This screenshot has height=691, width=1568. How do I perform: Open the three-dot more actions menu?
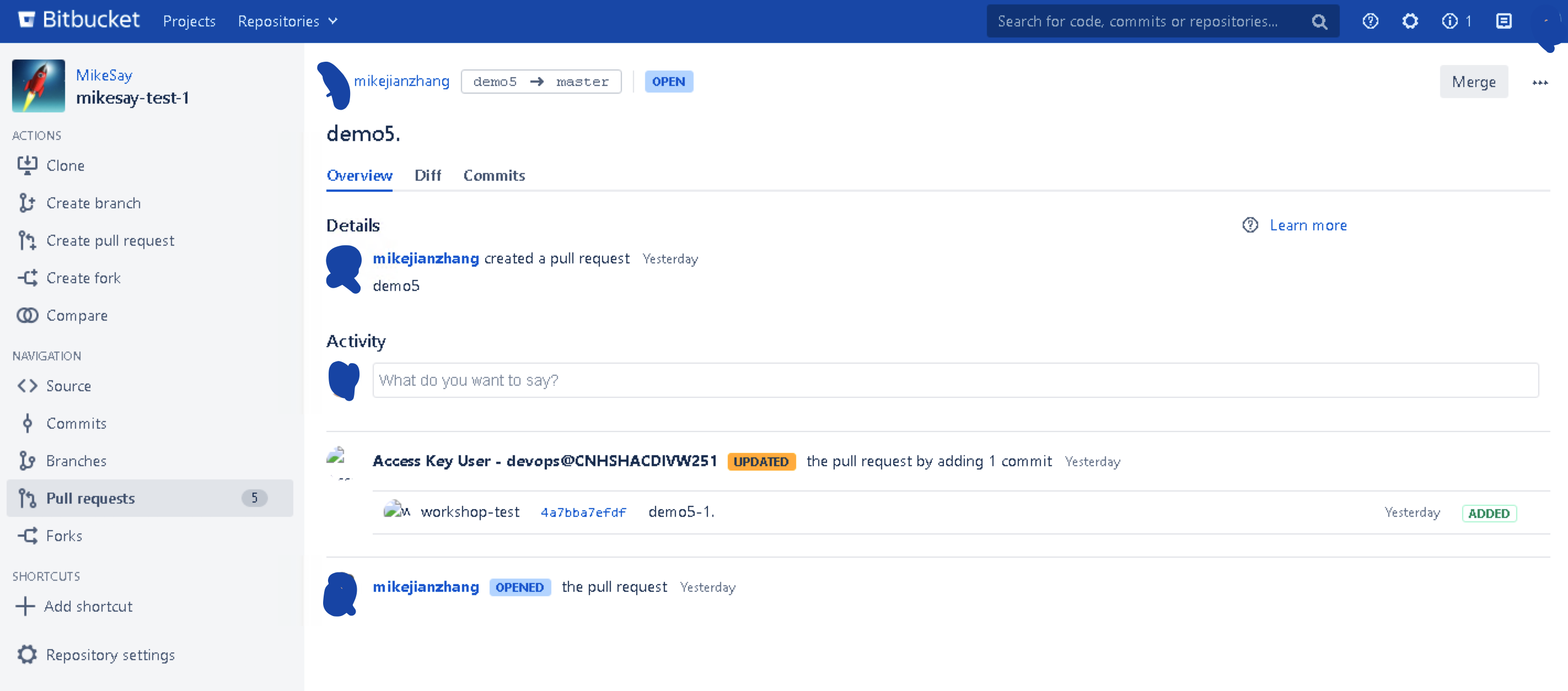point(1539,82)
